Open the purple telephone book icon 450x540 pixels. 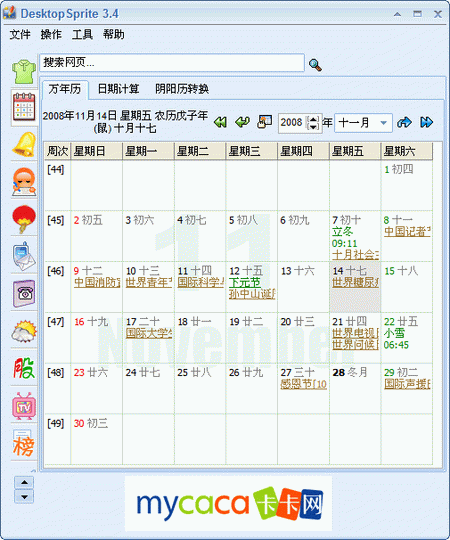[24, 294]
